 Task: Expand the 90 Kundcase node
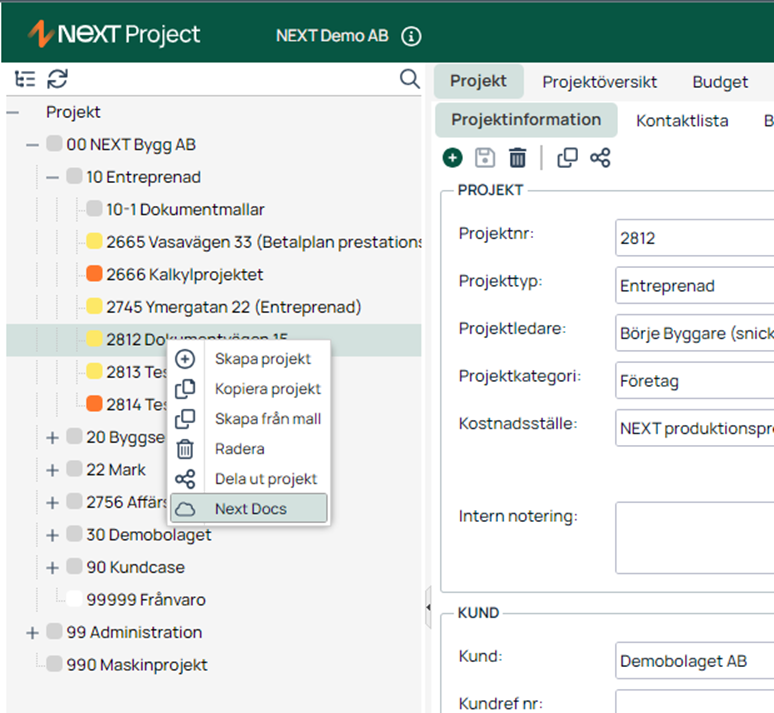[x=52, y=568]
